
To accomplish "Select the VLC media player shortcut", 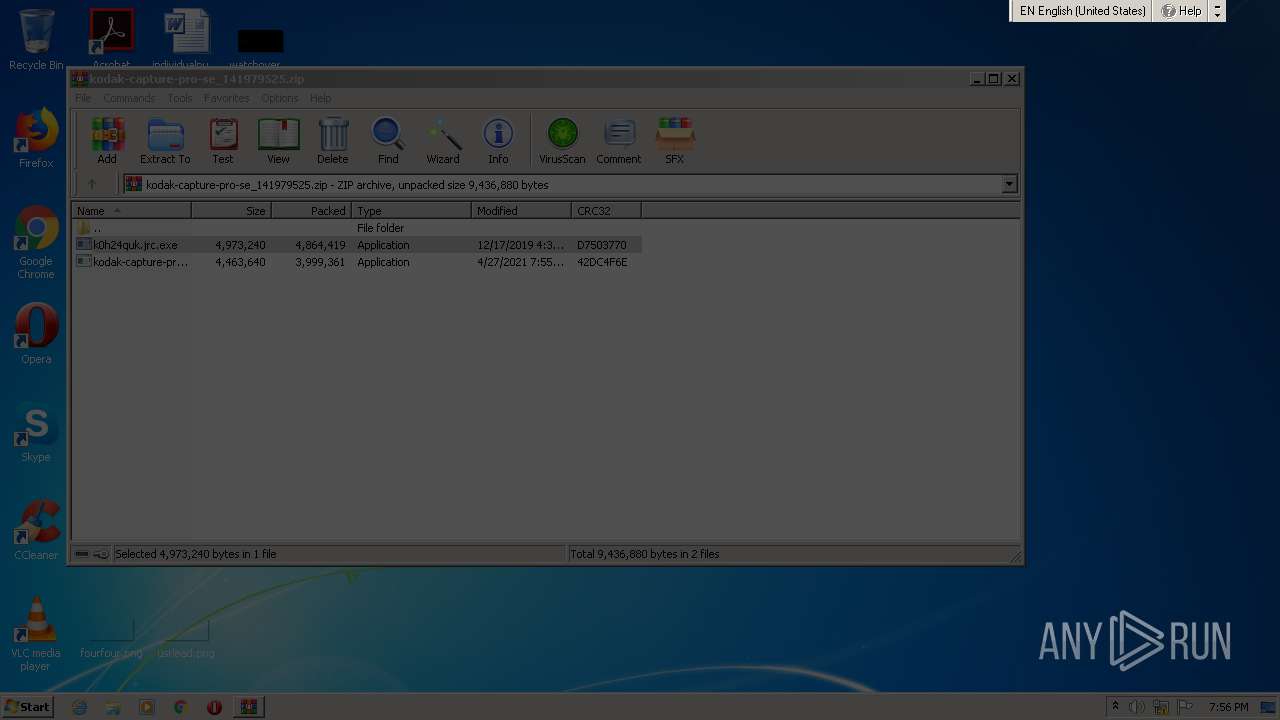I will pyautogui.click(x=36, y=634).
